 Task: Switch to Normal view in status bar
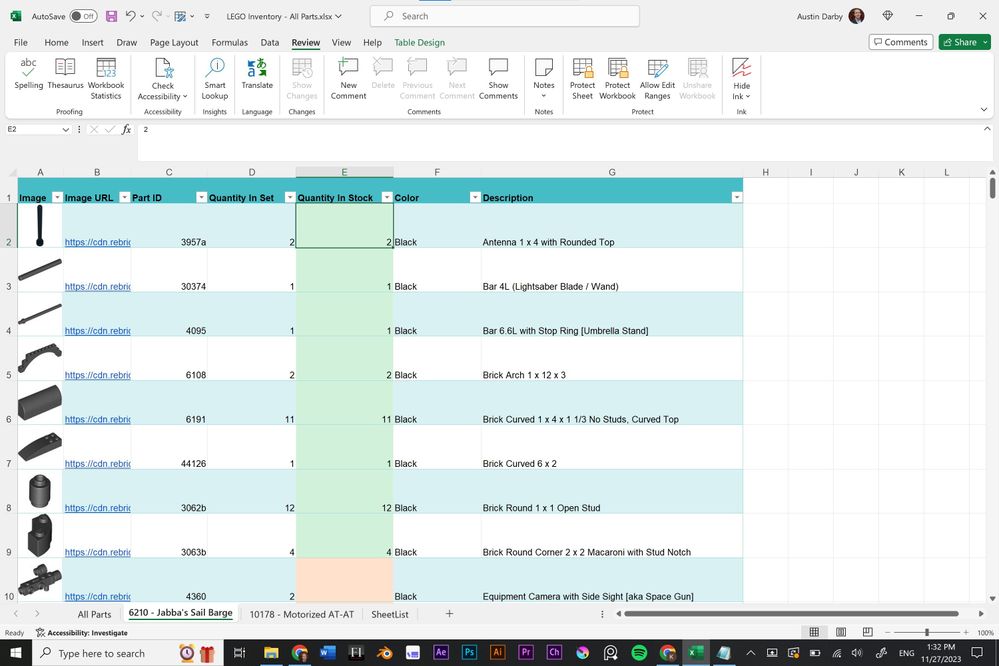(814, 632)
